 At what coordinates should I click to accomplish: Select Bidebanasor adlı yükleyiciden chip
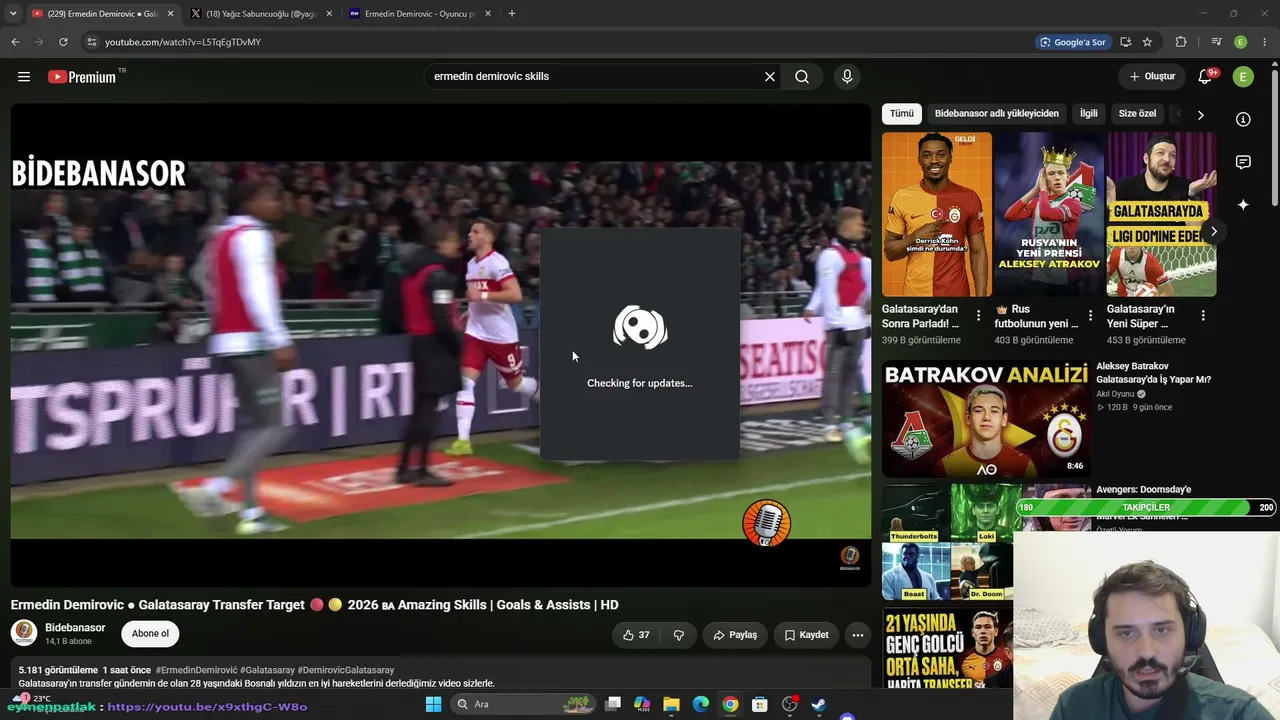[x=996, y=114]
